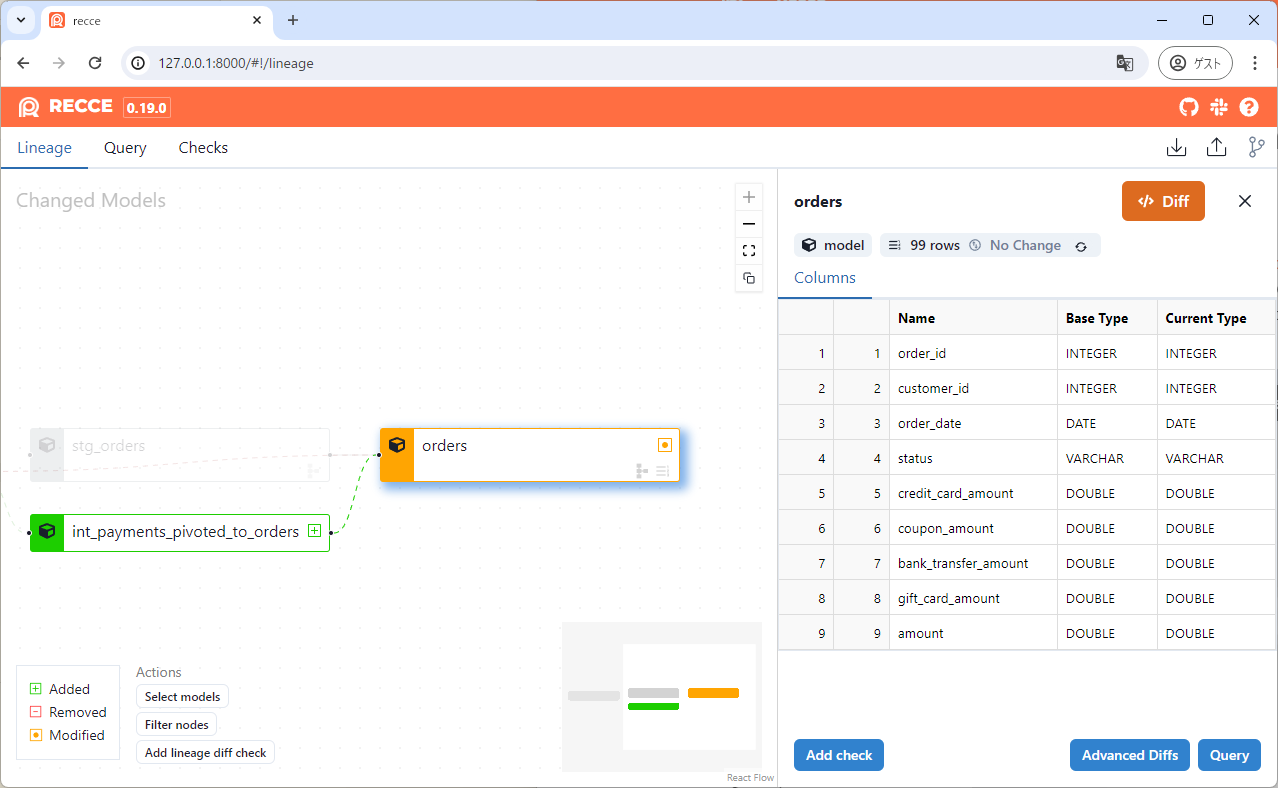Zoom out on lineage graph
This screenshot has width=1278, height=788.
pos(749,224)
